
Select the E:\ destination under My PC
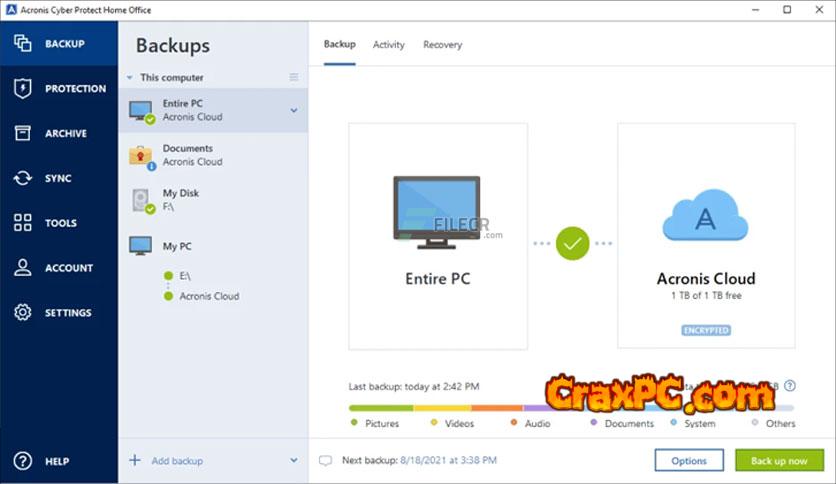184,276
